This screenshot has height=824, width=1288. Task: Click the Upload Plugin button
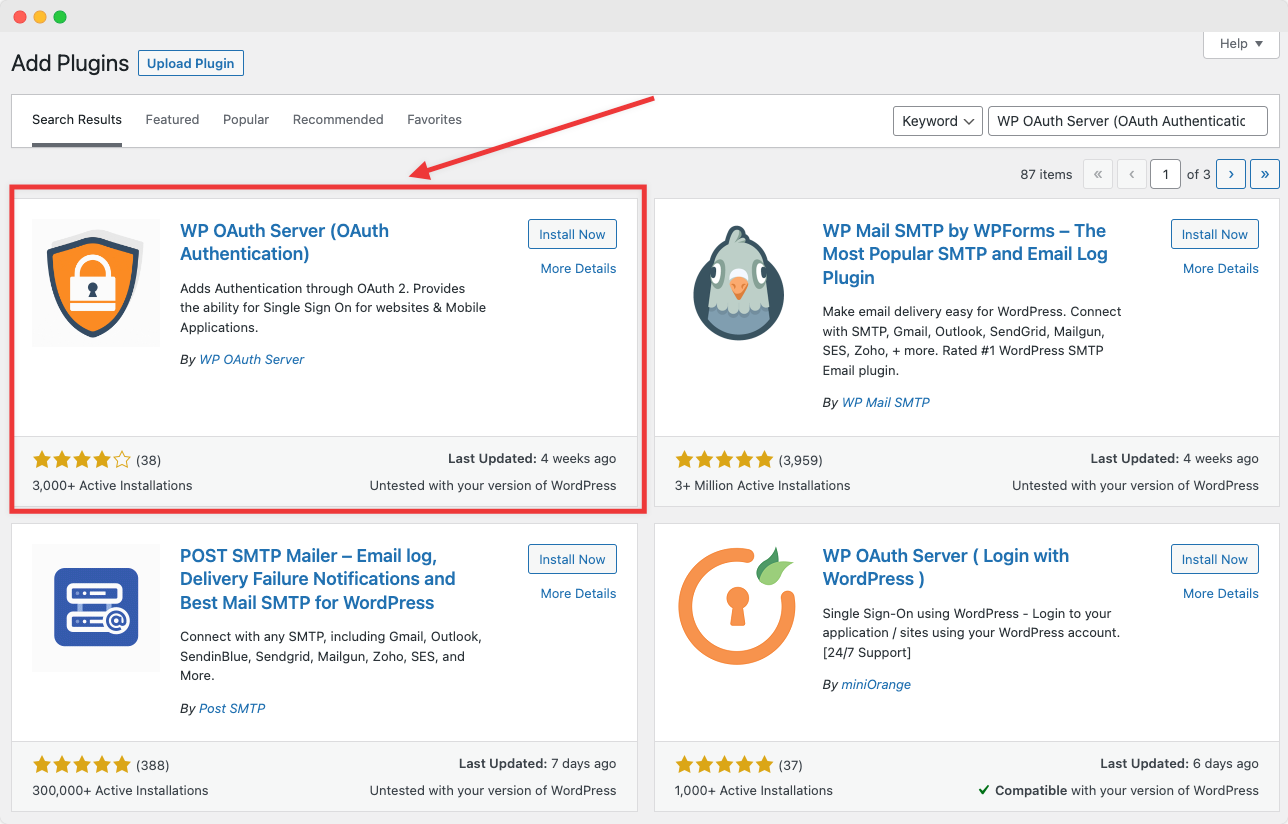click(191, 63)
